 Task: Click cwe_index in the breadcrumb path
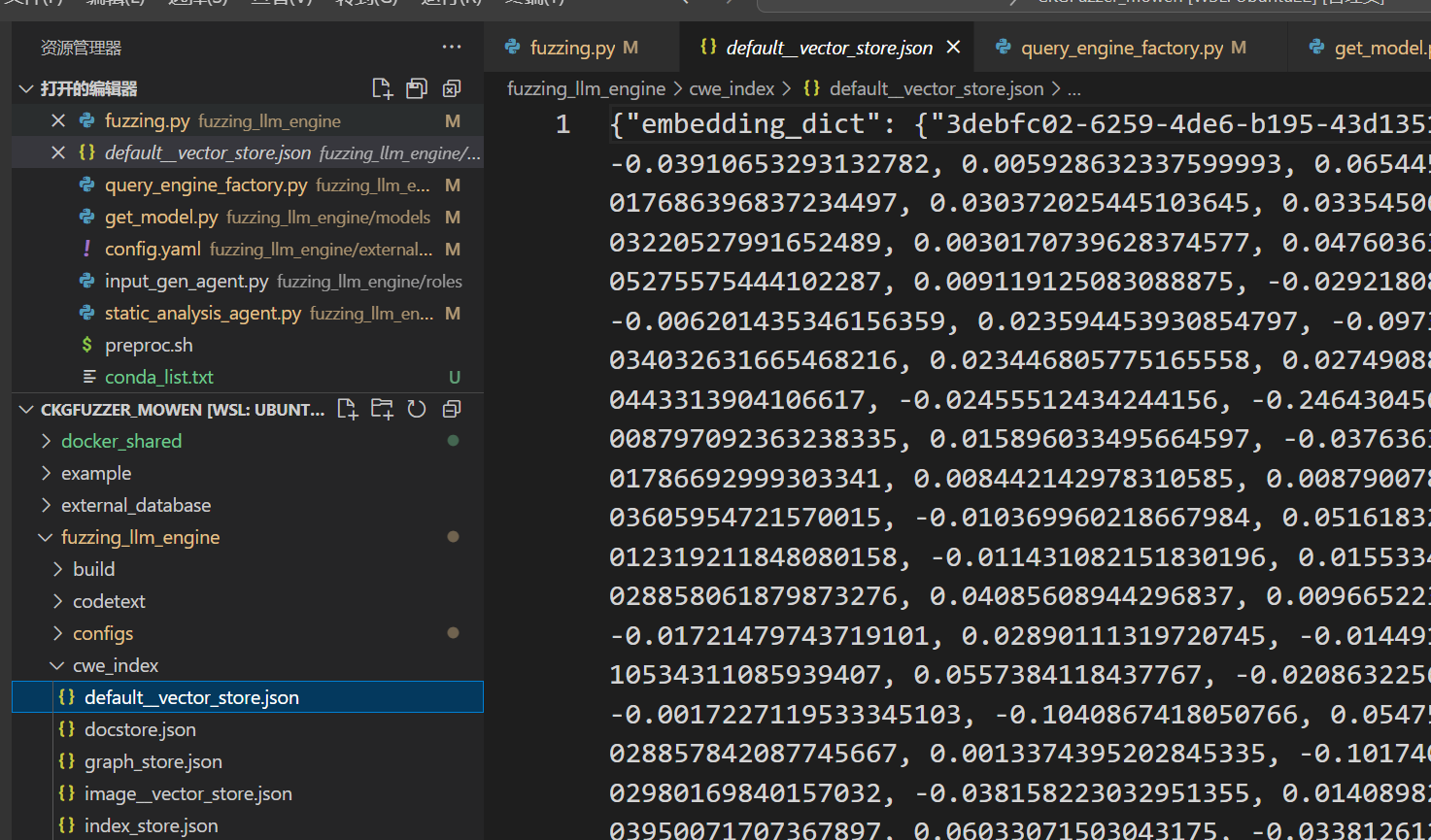coord(732,89)
